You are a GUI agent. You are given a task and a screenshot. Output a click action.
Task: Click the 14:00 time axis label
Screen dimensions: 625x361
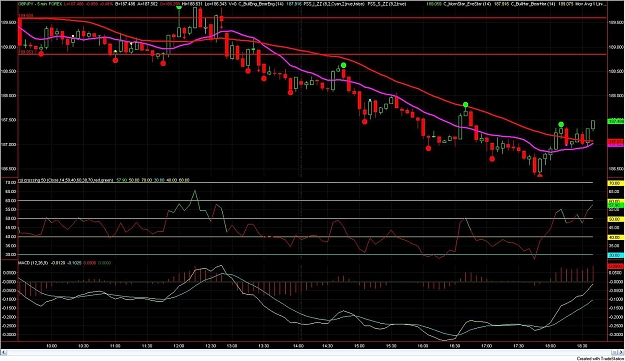pos(299,346)
